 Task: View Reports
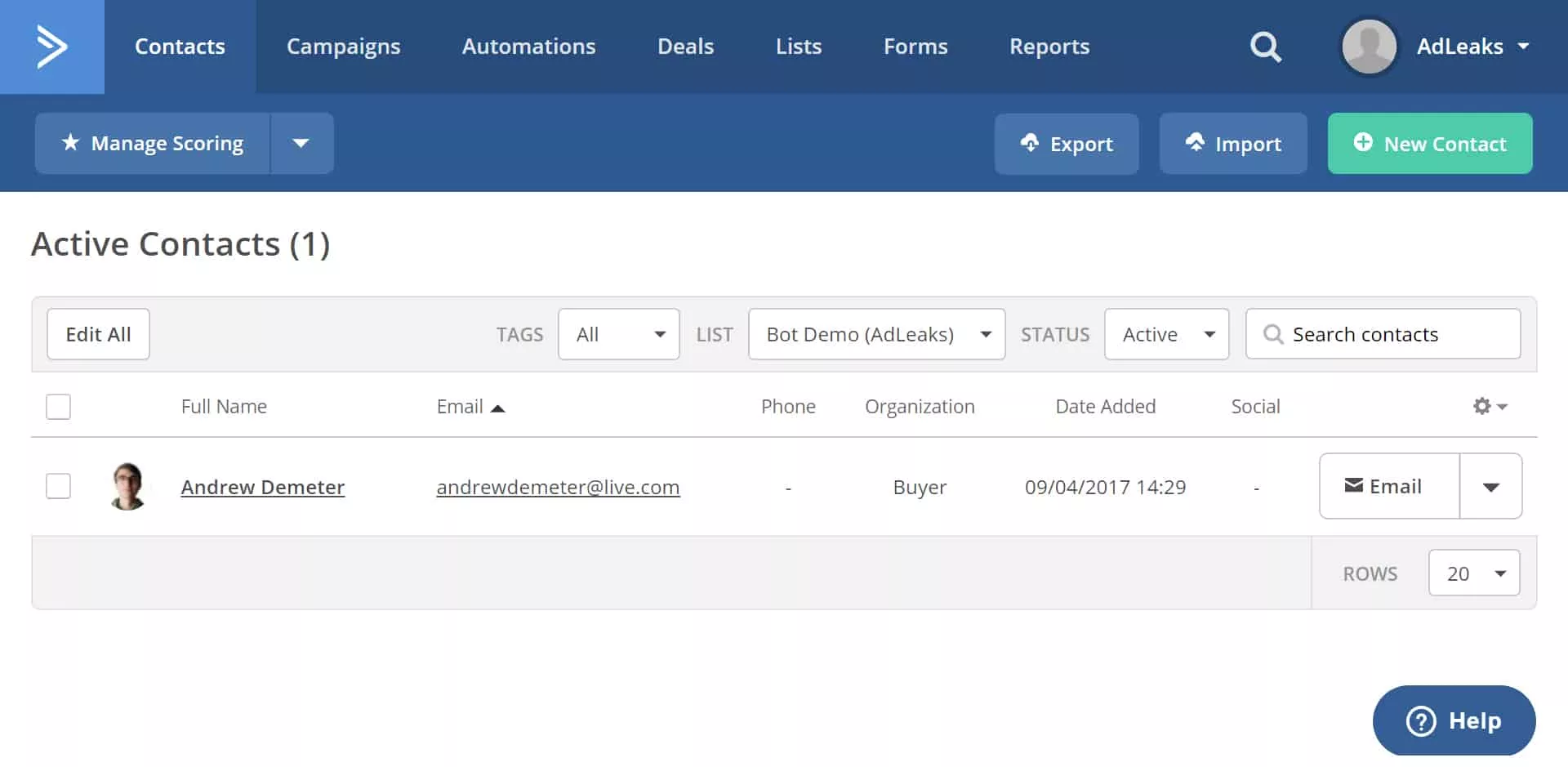click(x=1049, y=47)
